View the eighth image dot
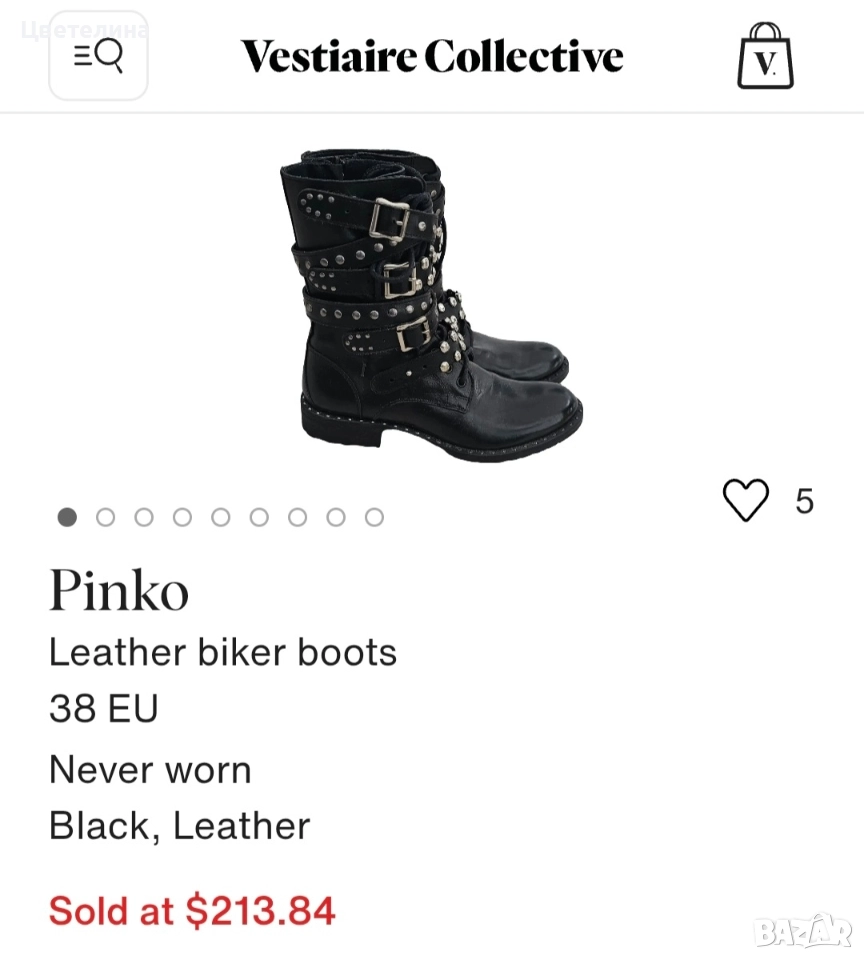864x960 pixels. pyautogui.click(x=336, y=517)
